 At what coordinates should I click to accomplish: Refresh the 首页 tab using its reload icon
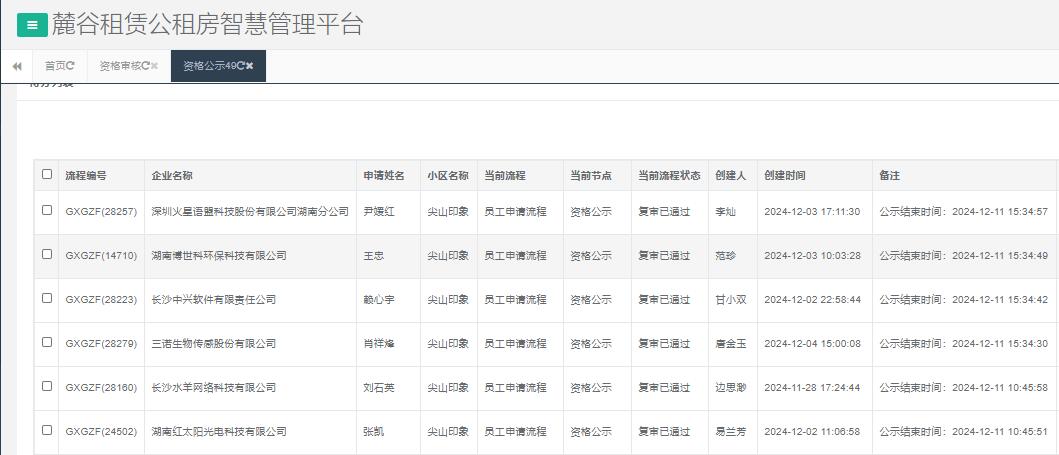71,66
